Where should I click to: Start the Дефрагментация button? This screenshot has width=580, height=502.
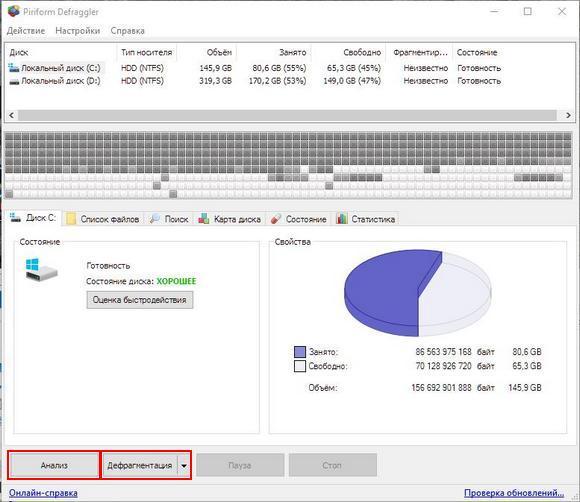click(140, 465)
